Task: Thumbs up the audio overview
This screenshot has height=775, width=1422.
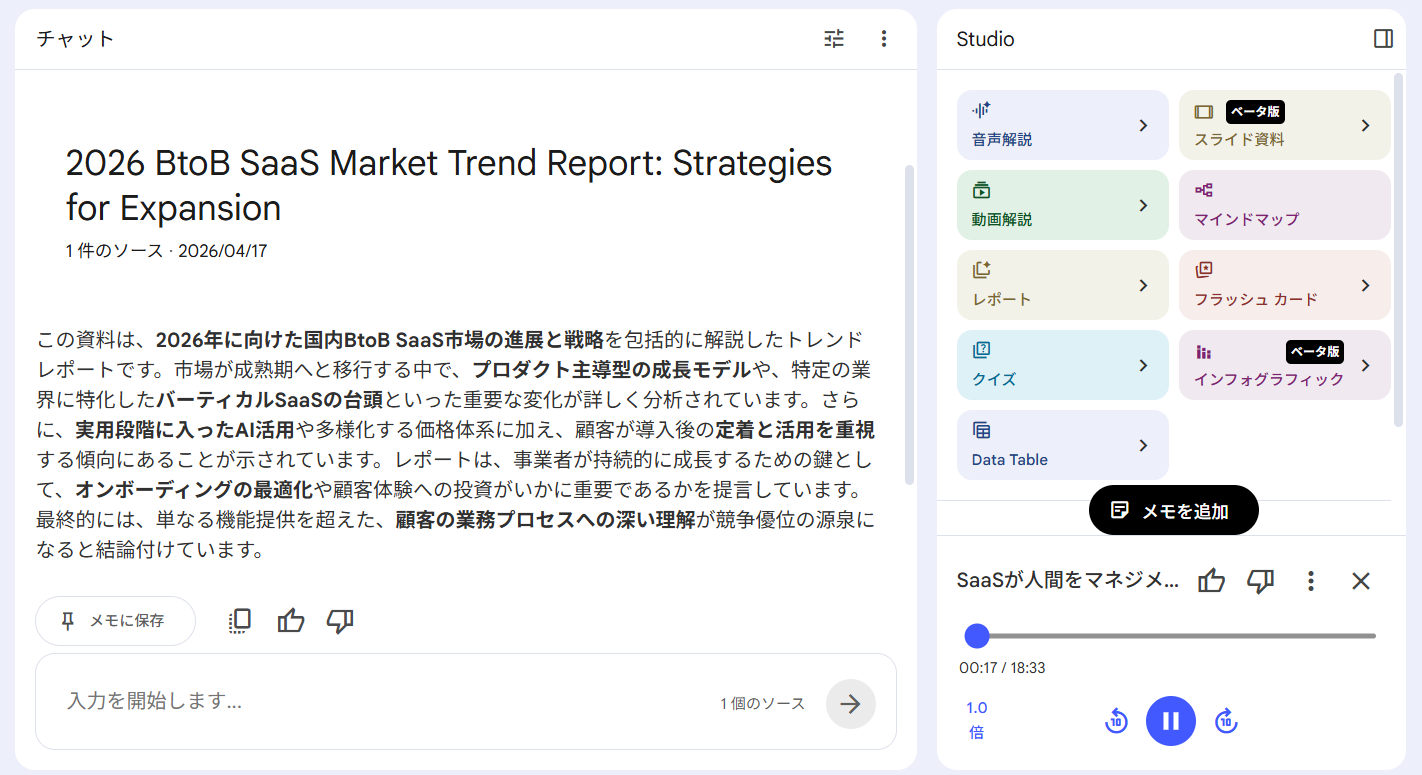Action: (1211, 581)
